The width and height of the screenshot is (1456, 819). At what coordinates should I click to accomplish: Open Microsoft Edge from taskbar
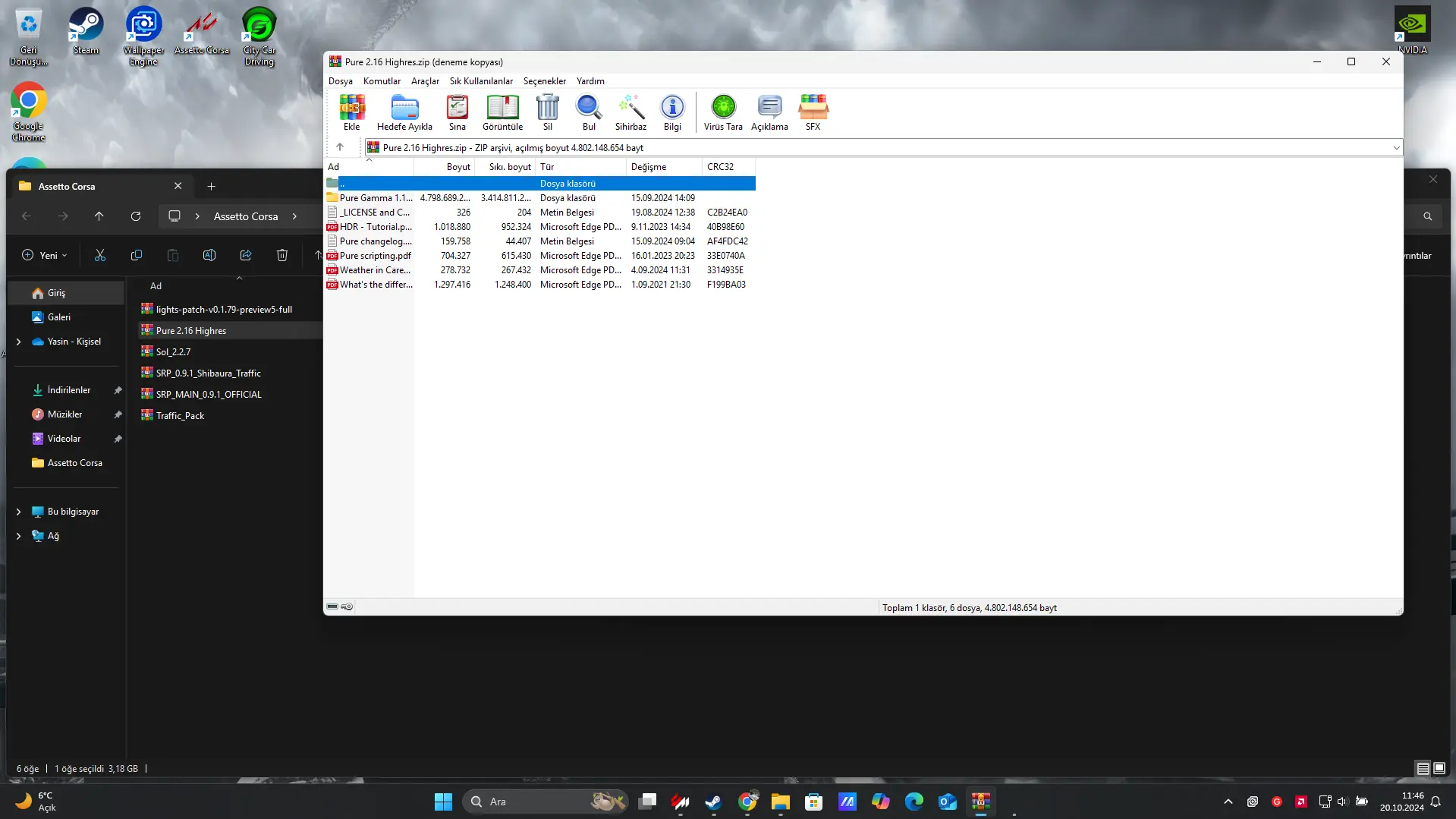pyautogui.click(x=914, y=802)
